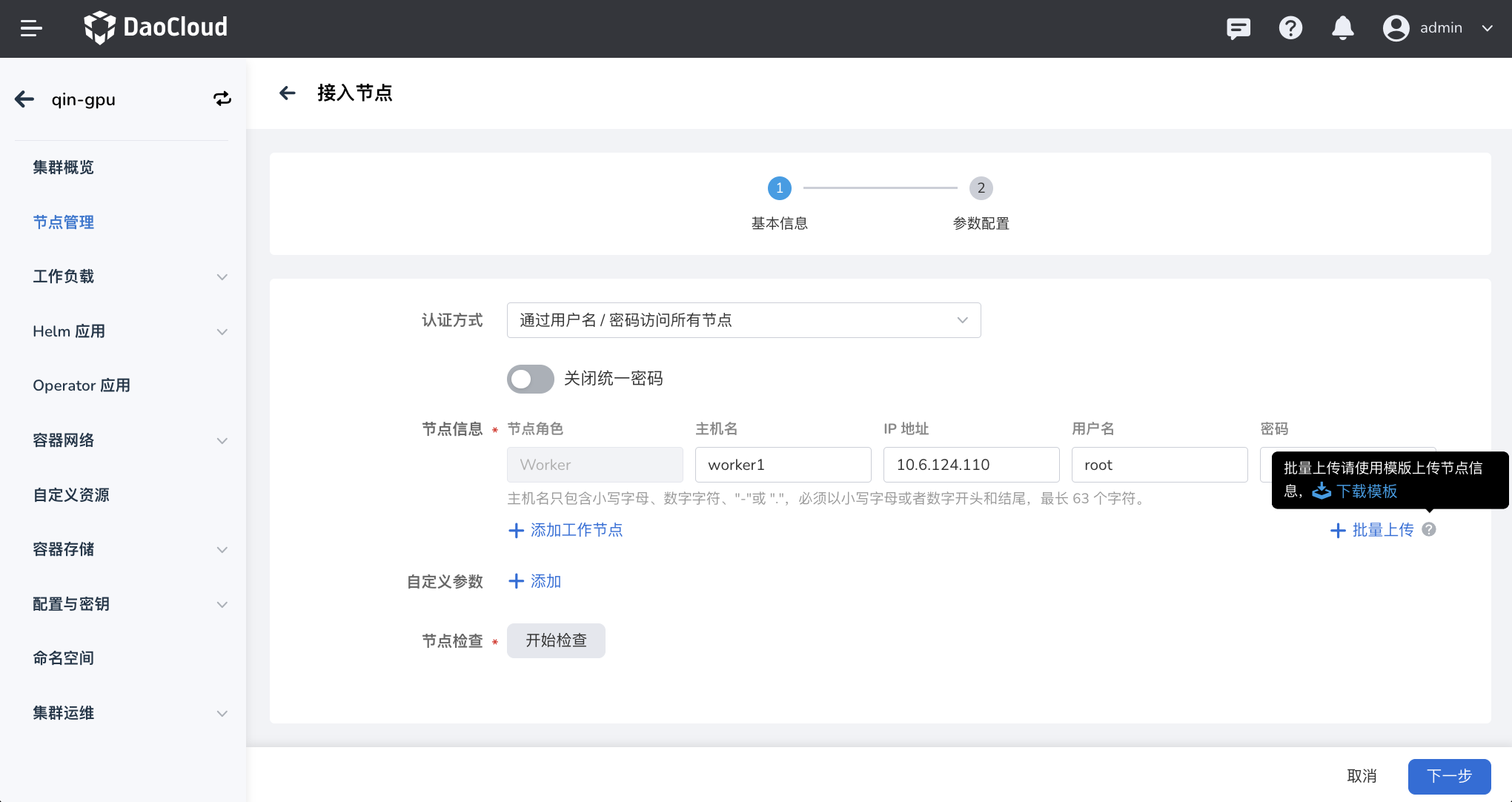Click the 下载模板 link
This screenshot has width=1512, height=802.
[1366, 491]
